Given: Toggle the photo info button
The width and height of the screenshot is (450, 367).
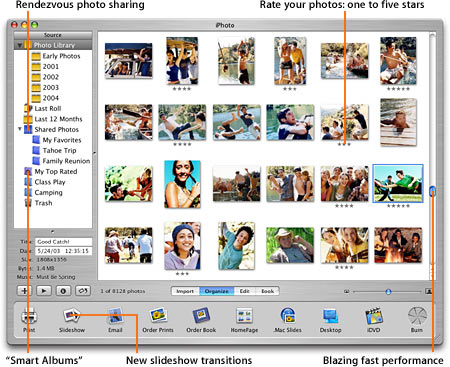Looking at the screenshot, I should pos(63,291).
